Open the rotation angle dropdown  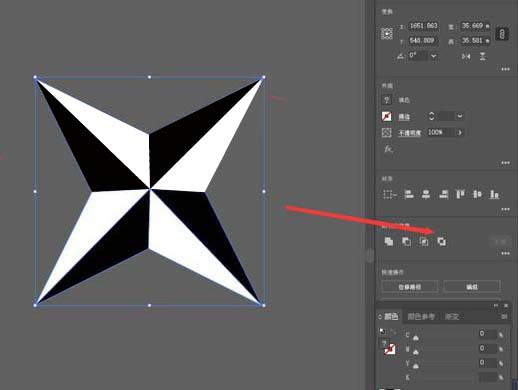pos(433,56)
